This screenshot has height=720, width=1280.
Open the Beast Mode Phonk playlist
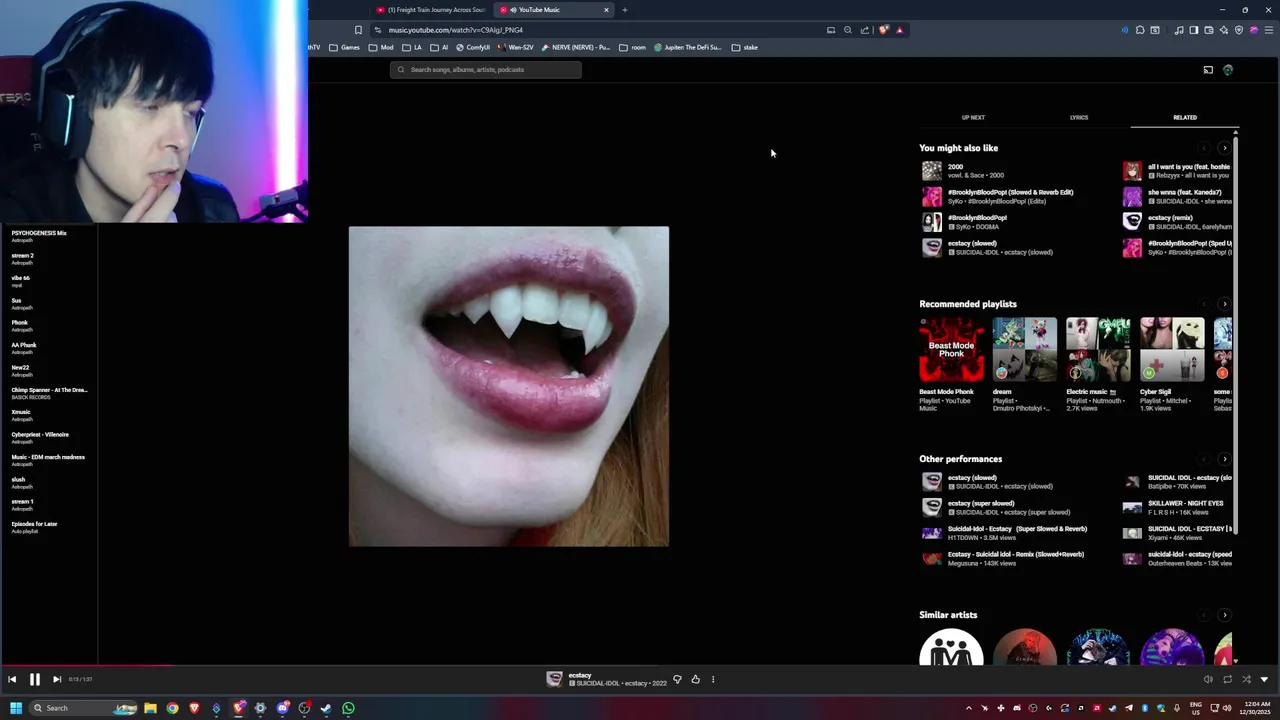(951, 350)
